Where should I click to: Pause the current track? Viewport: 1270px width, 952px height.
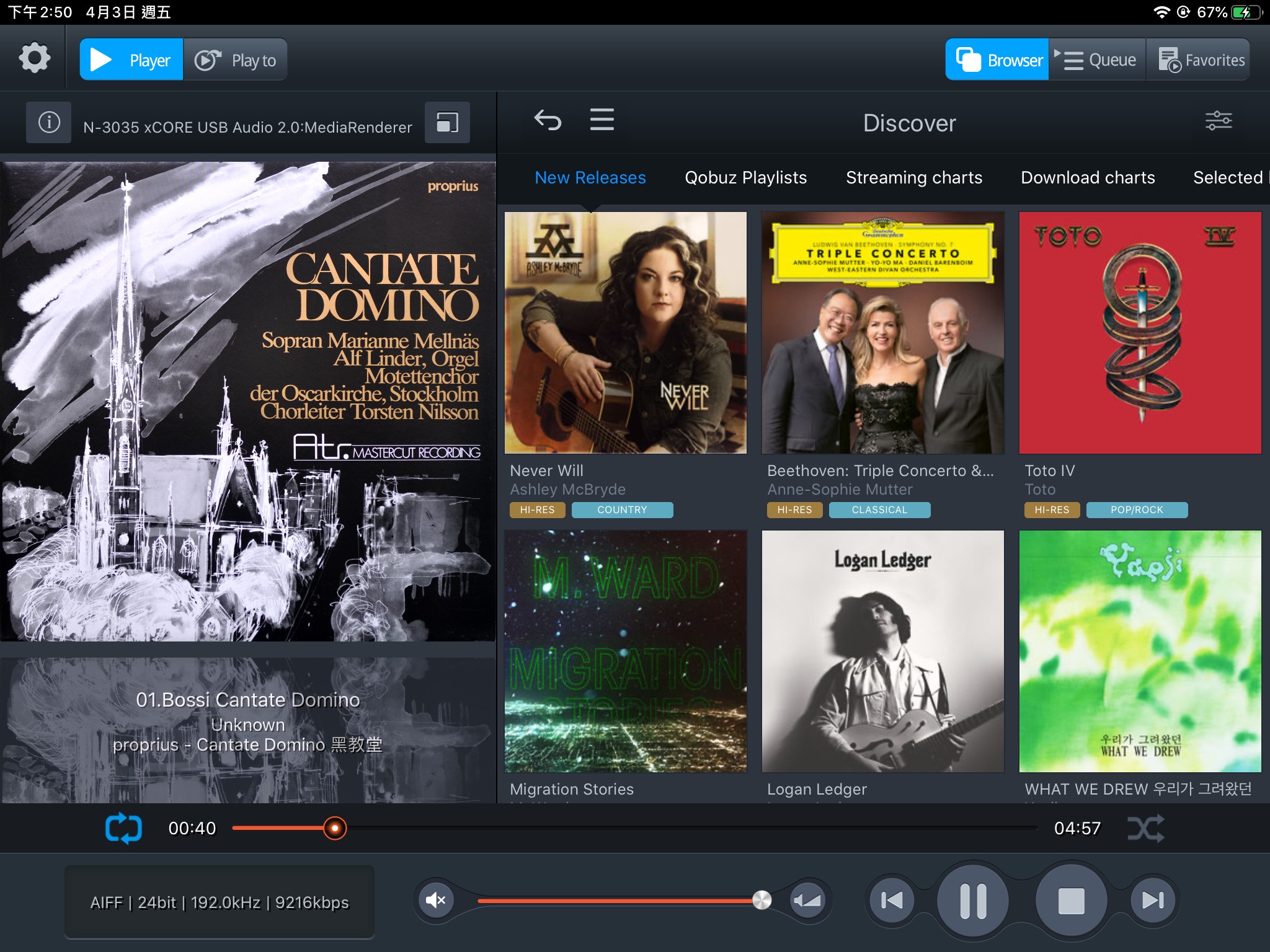pyautogui.click(x=973, y=900)
